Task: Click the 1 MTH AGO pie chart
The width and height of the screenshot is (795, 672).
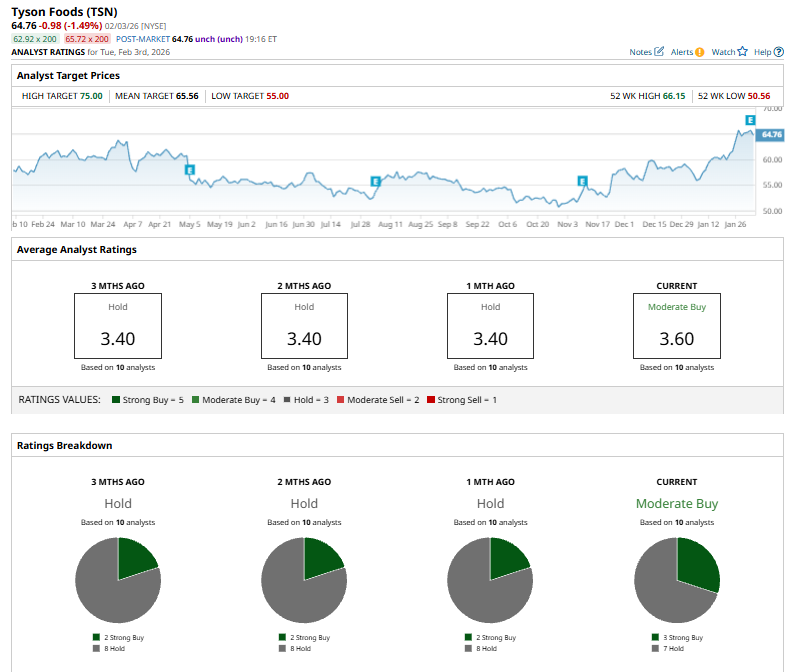Action: tap(490, 580)
